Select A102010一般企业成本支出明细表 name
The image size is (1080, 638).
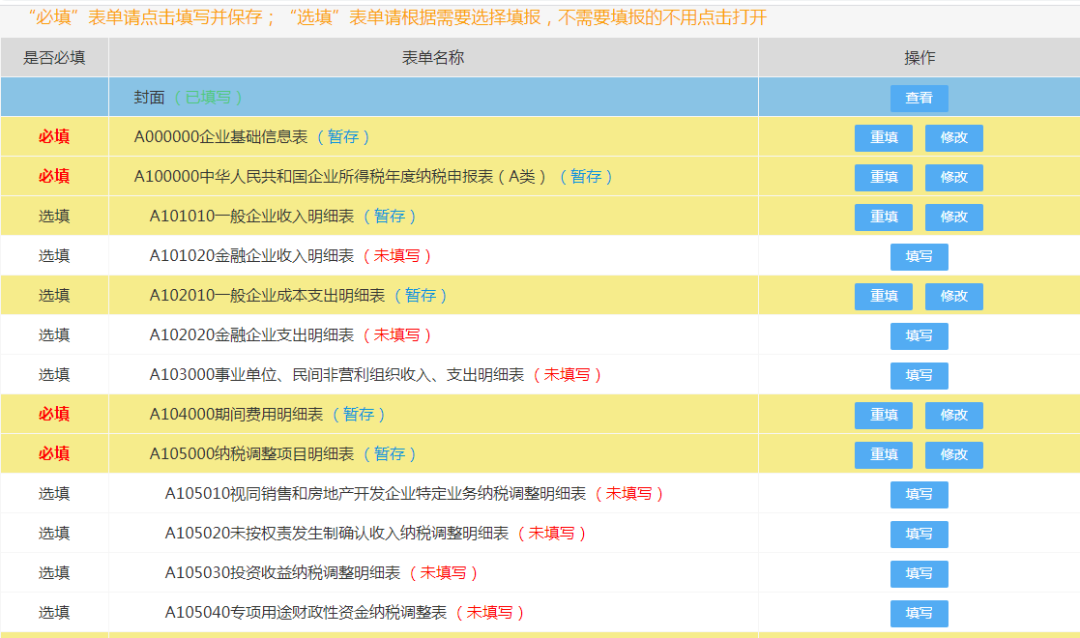[x=267, y=295]
